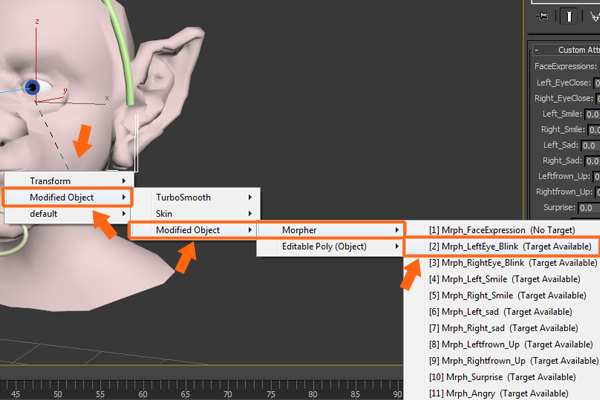Click the Rightfrown_Up label

coord(564,192)
